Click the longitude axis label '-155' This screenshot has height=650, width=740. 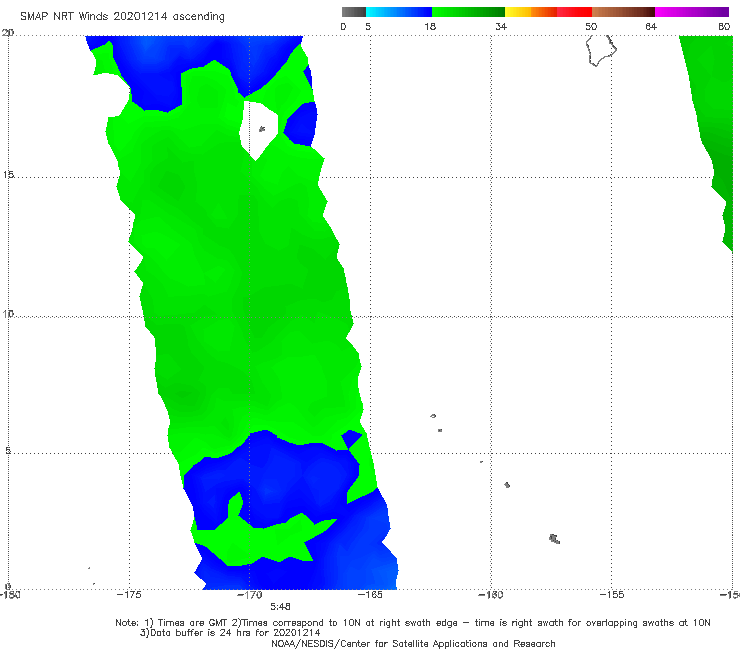[612, 595]
